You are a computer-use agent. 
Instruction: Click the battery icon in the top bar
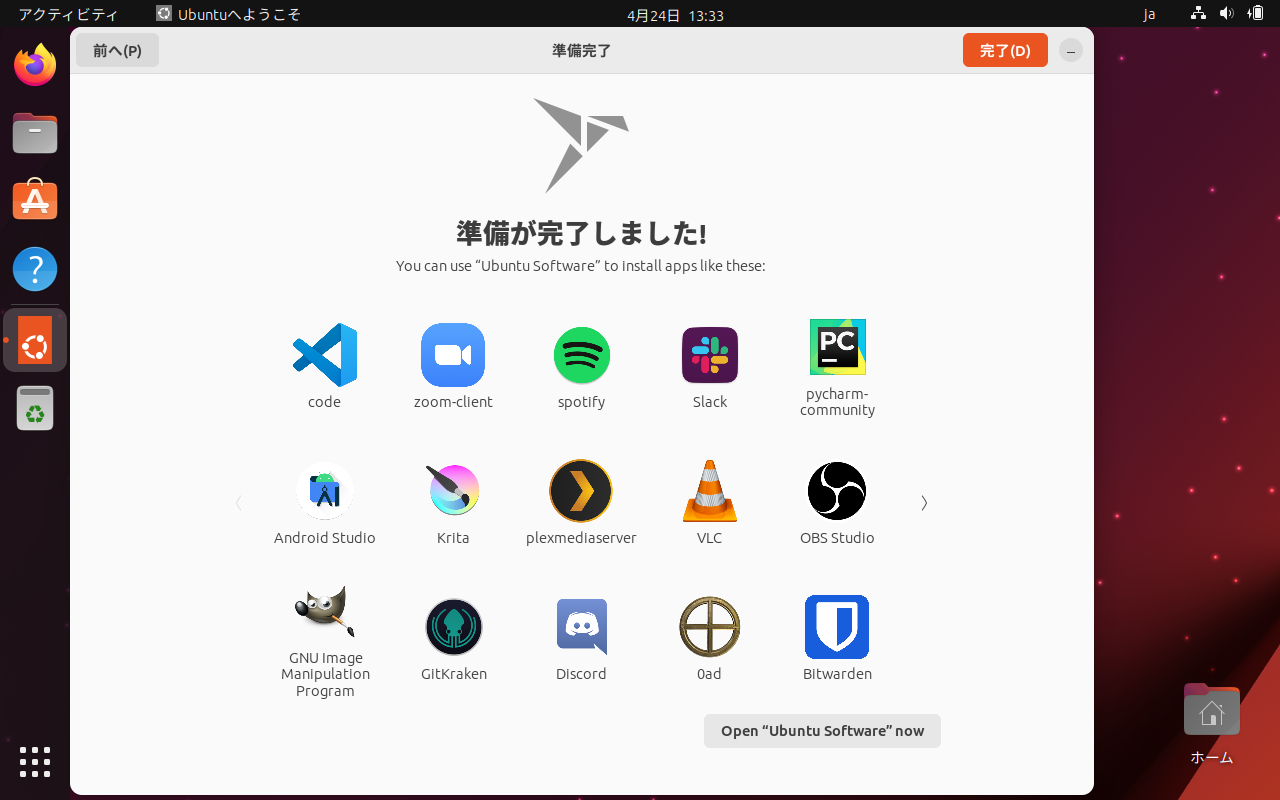pyautogui.click(x=1256, y=14)
